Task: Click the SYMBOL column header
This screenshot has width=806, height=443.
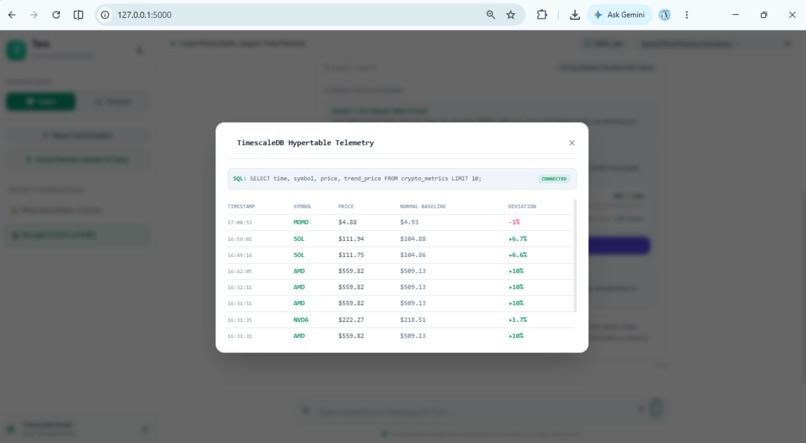Action: point(302,206)
